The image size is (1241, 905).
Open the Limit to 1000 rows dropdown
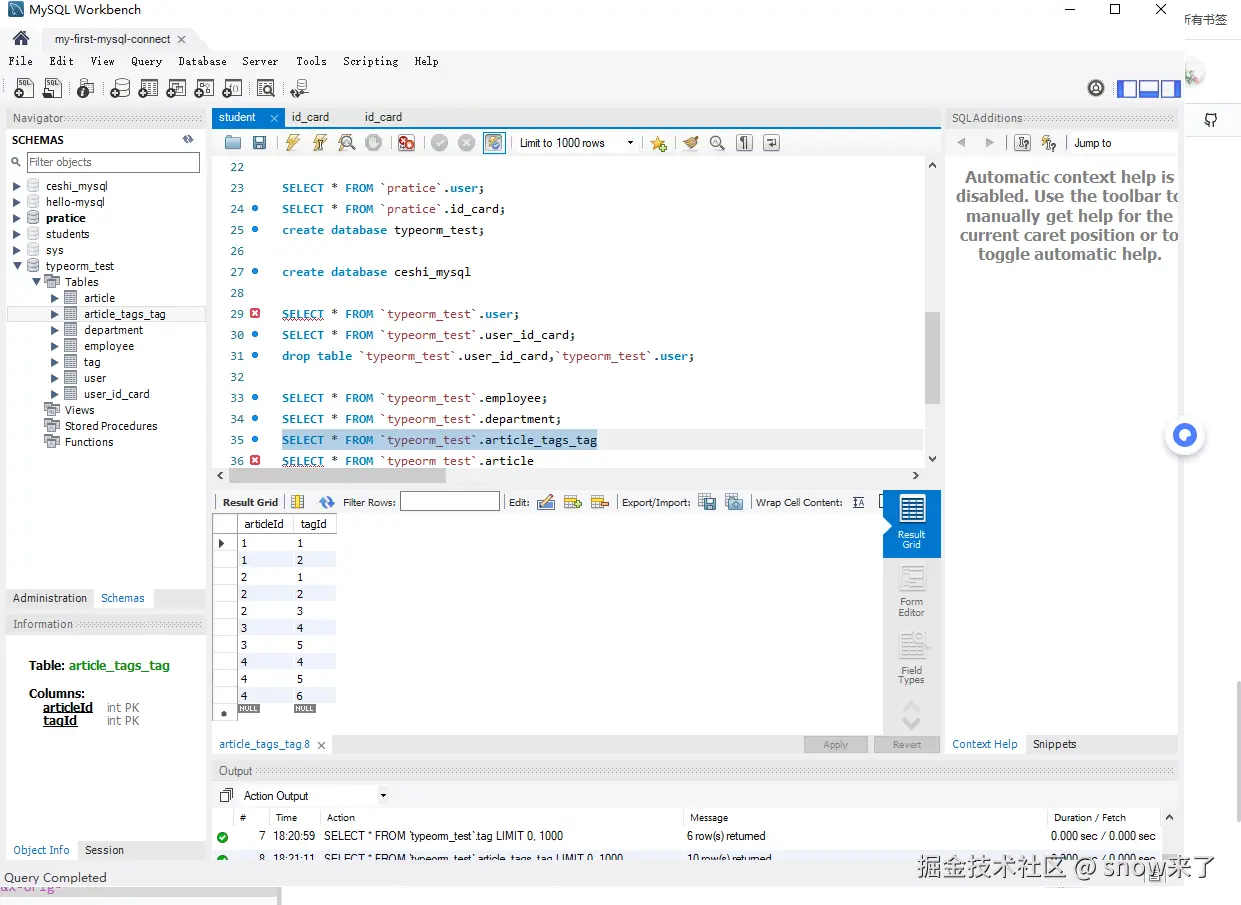coord(576,143)
